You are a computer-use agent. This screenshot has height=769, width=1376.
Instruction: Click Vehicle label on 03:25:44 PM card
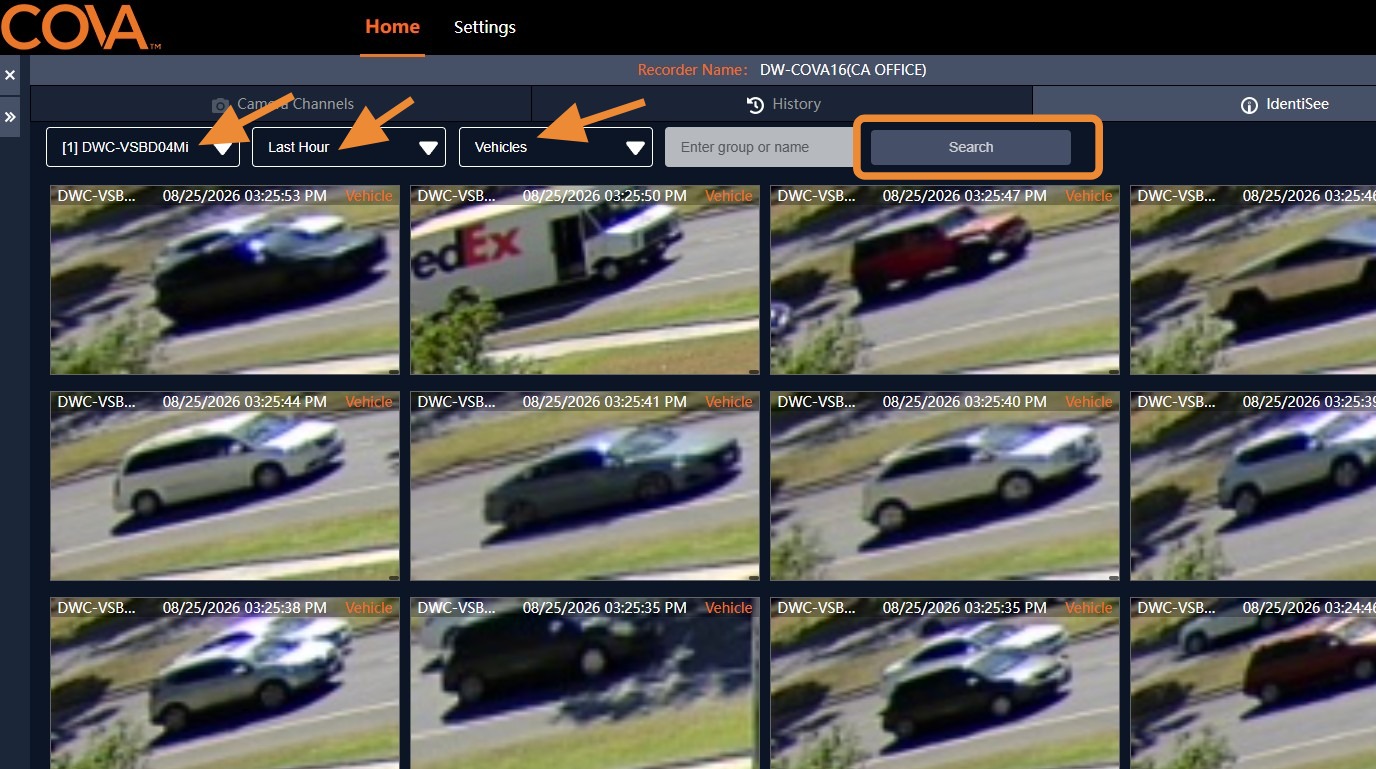point(369,402)
